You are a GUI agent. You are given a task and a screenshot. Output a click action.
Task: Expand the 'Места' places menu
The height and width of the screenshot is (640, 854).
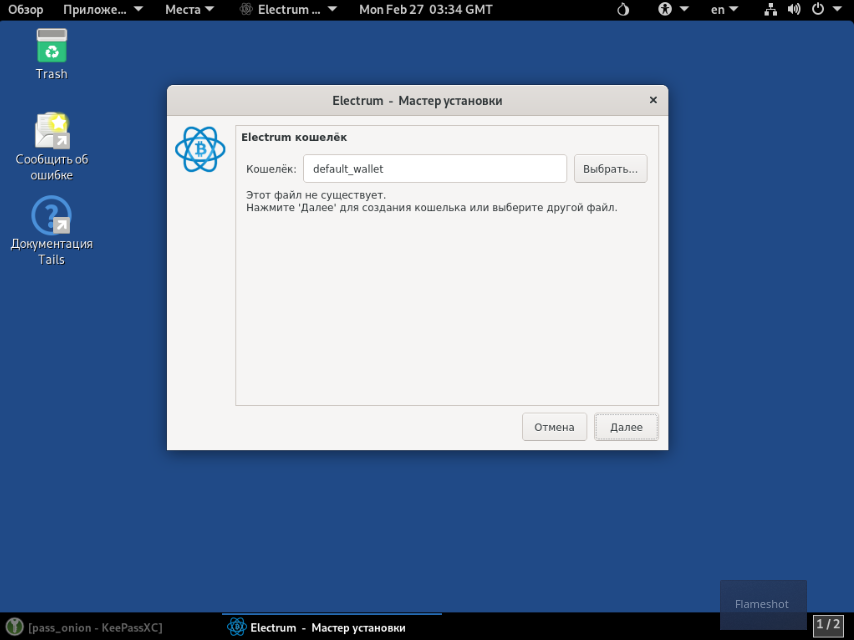pyautogui.click(x=189, y=10)
